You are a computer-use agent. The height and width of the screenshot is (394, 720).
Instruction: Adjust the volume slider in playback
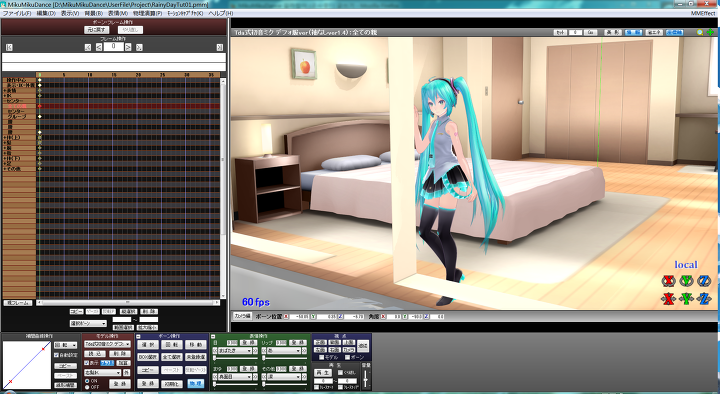366,379
